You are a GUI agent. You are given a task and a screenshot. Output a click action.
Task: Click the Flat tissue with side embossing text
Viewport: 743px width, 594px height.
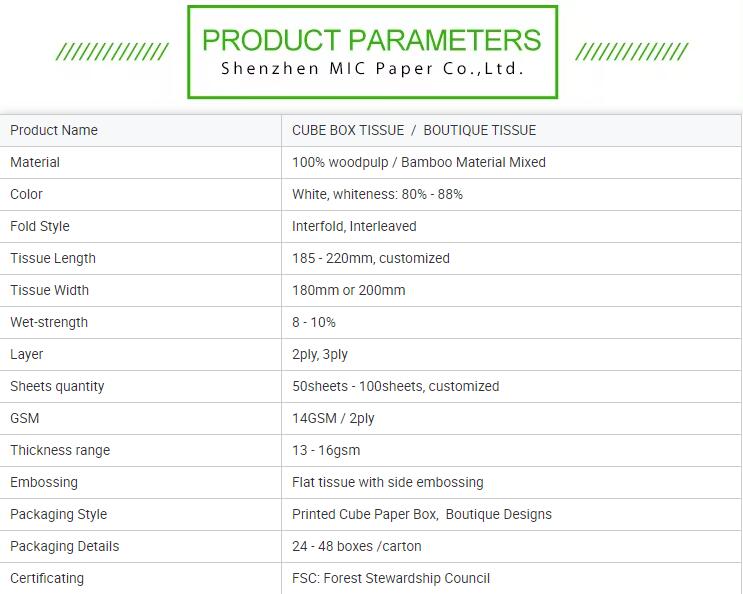pos(388,482)
